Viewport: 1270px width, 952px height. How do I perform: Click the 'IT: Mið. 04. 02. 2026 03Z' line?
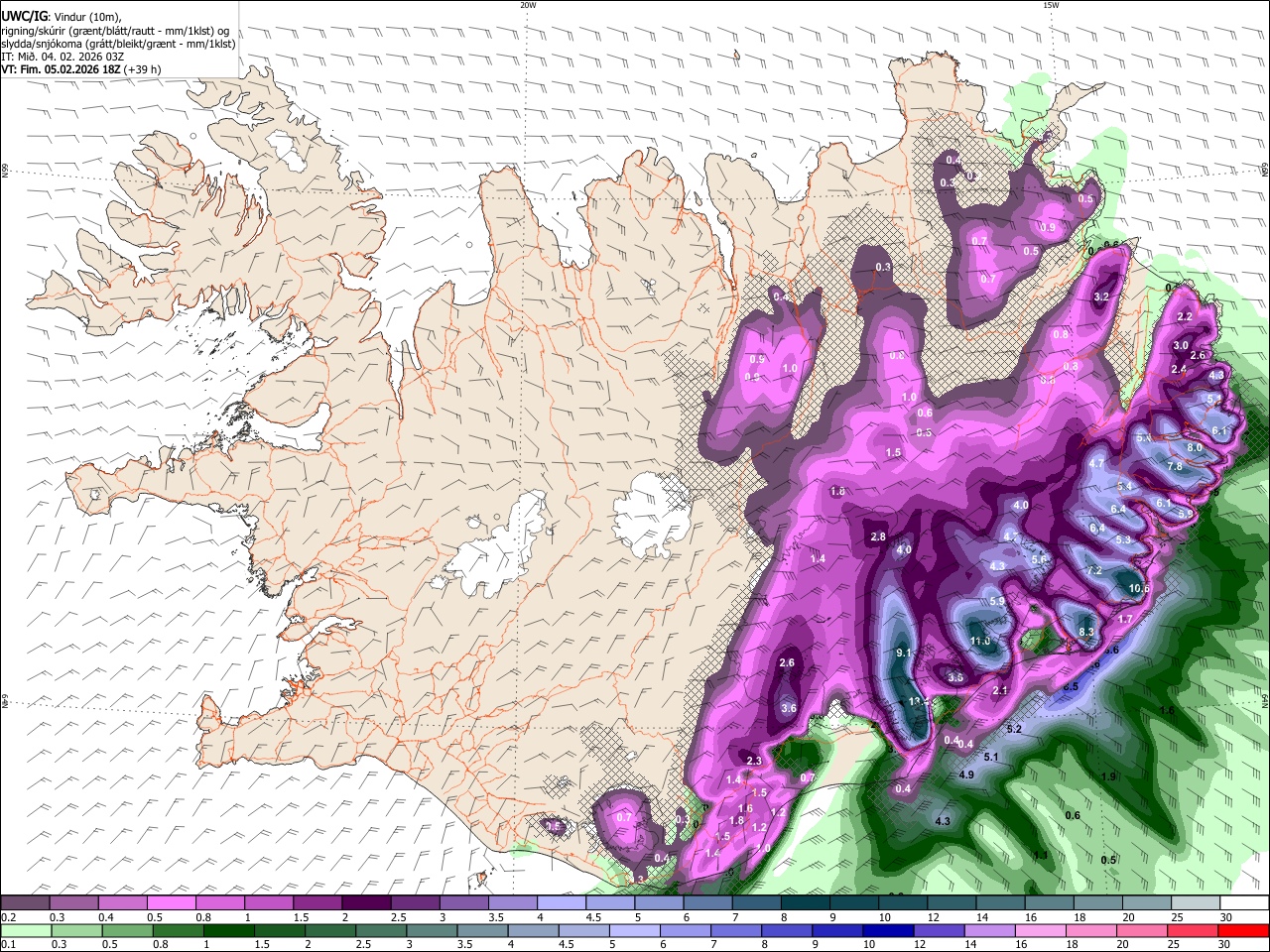[63, 57]
